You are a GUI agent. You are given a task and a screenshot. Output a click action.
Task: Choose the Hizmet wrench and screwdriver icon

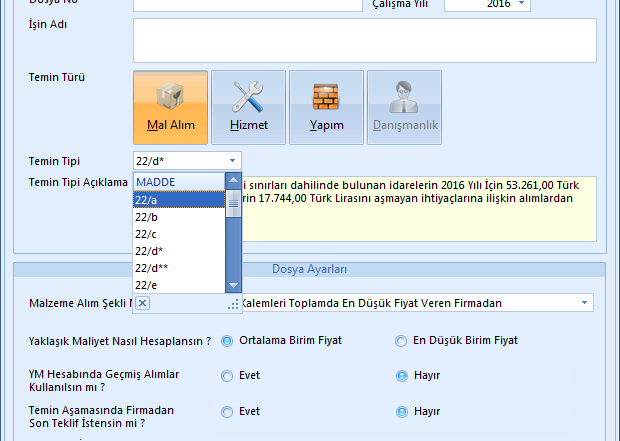click(248, 107)
